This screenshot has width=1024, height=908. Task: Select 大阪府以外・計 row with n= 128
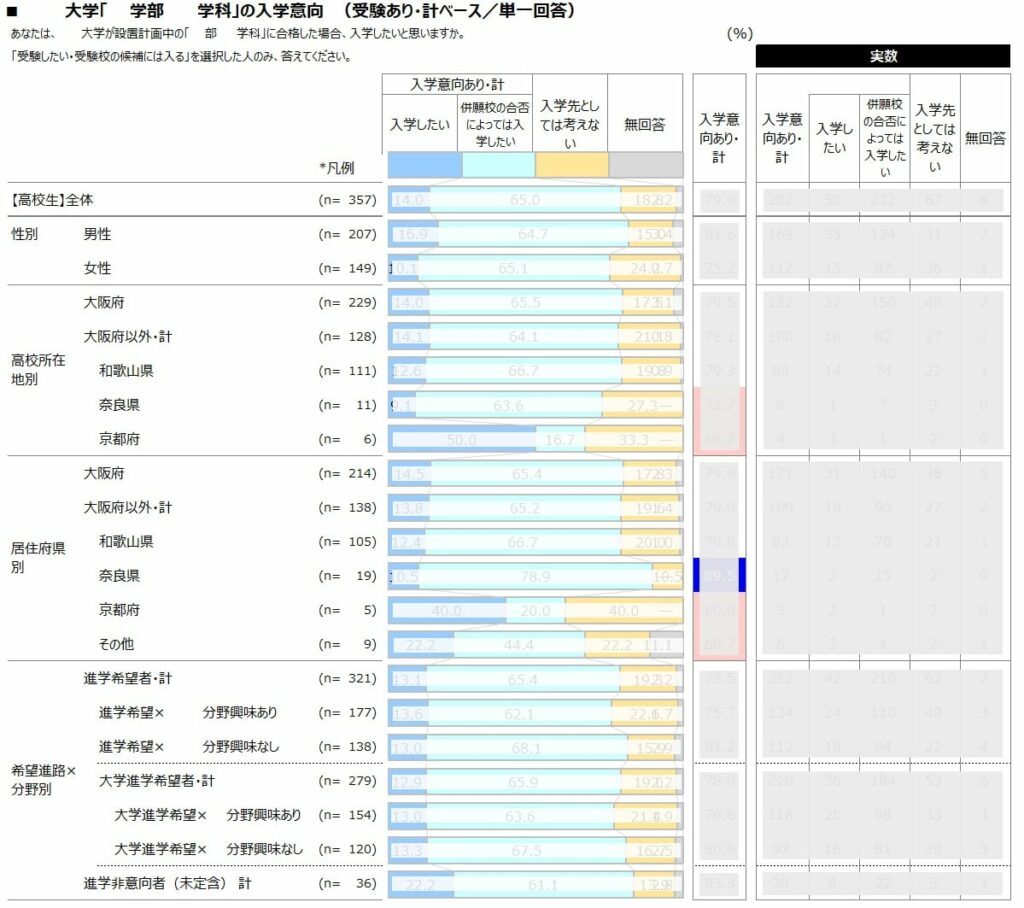pyautogui.click(x=127, y=336)
